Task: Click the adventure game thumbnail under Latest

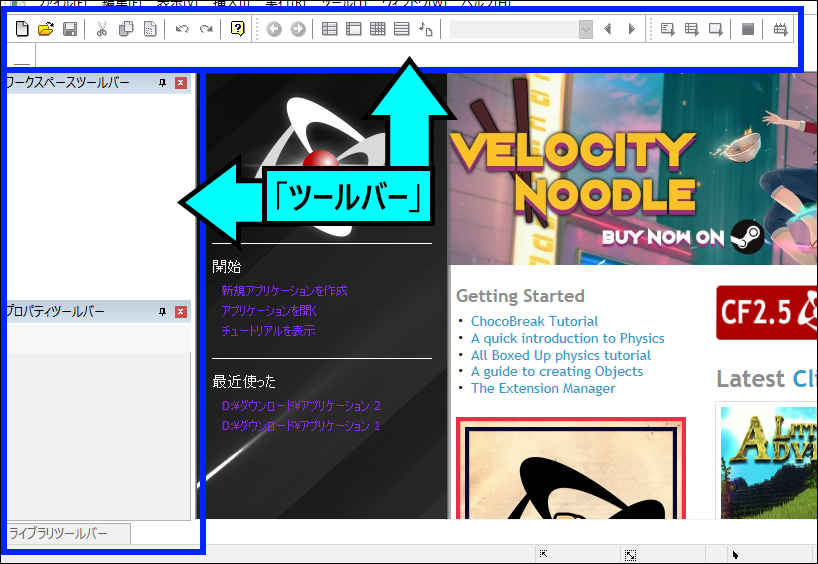Action: pos(769,463)
